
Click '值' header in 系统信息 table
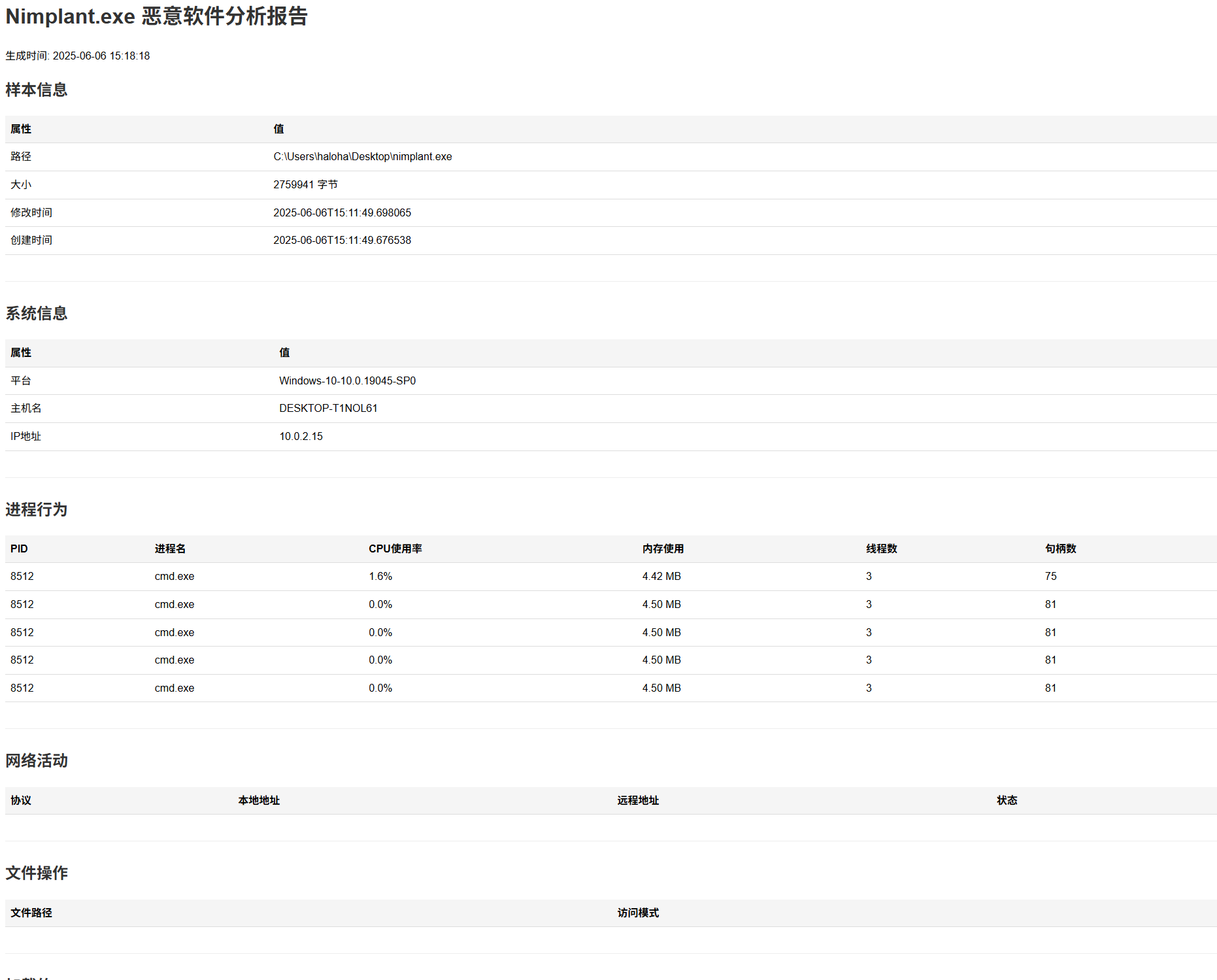point(284,353)
